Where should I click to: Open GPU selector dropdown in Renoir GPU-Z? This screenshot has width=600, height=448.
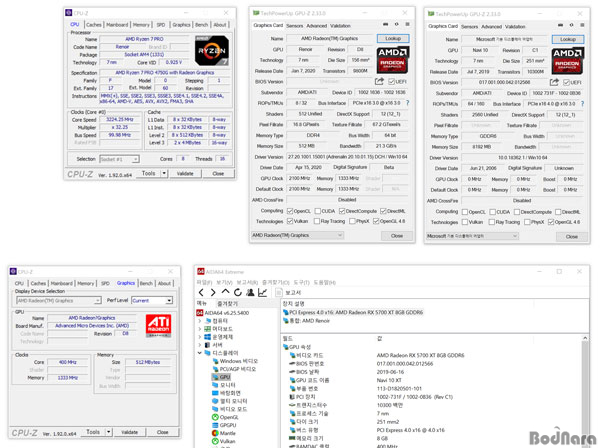297,235
